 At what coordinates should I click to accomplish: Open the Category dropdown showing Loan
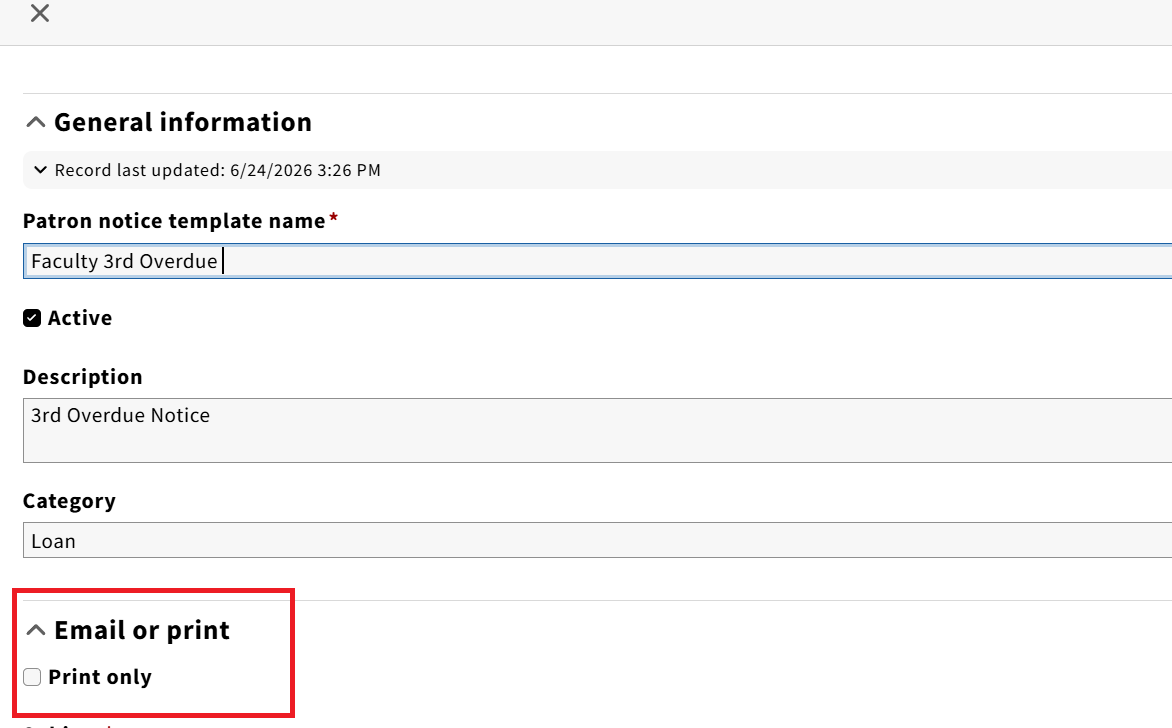pos(597,540)
